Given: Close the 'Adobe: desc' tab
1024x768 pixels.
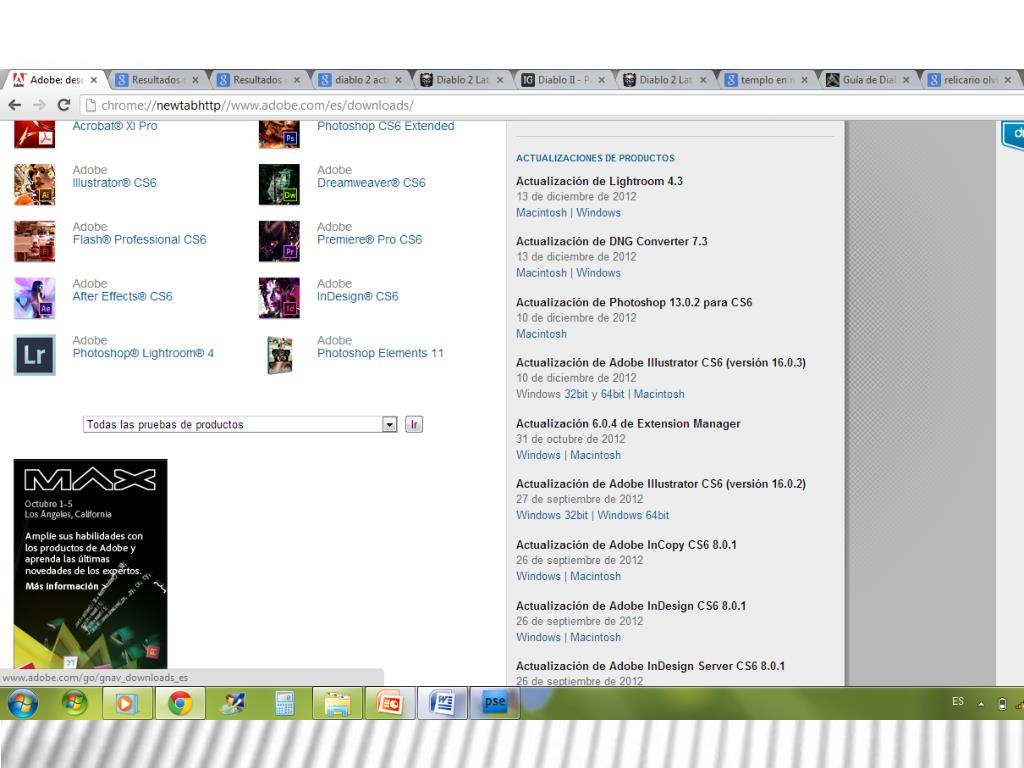Looking at the screenshot, I should (93, 80).
